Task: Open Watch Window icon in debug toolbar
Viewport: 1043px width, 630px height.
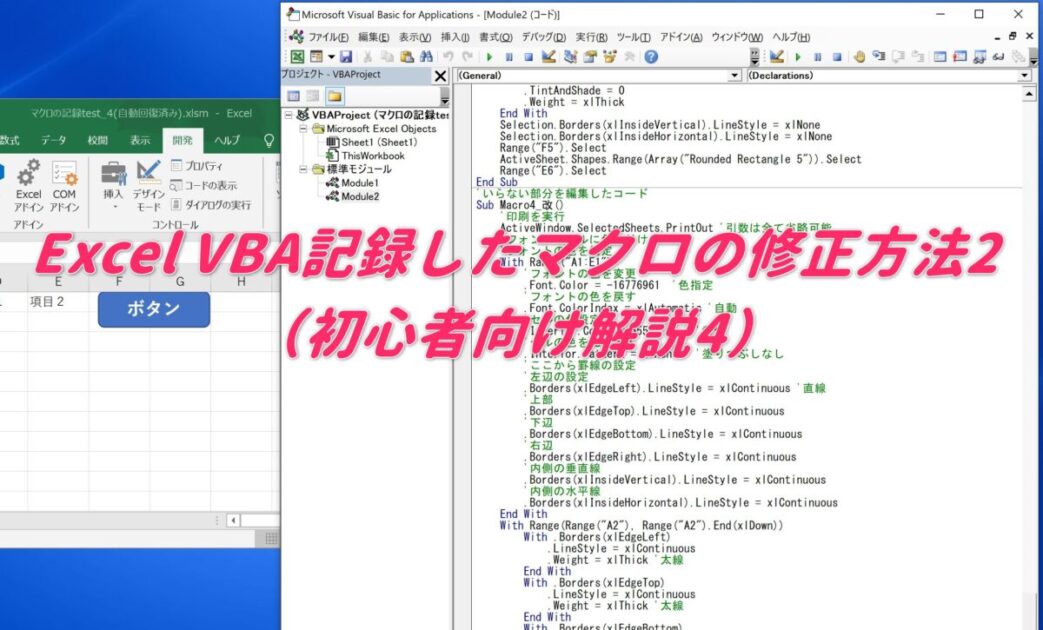Action: pos(979,57)
